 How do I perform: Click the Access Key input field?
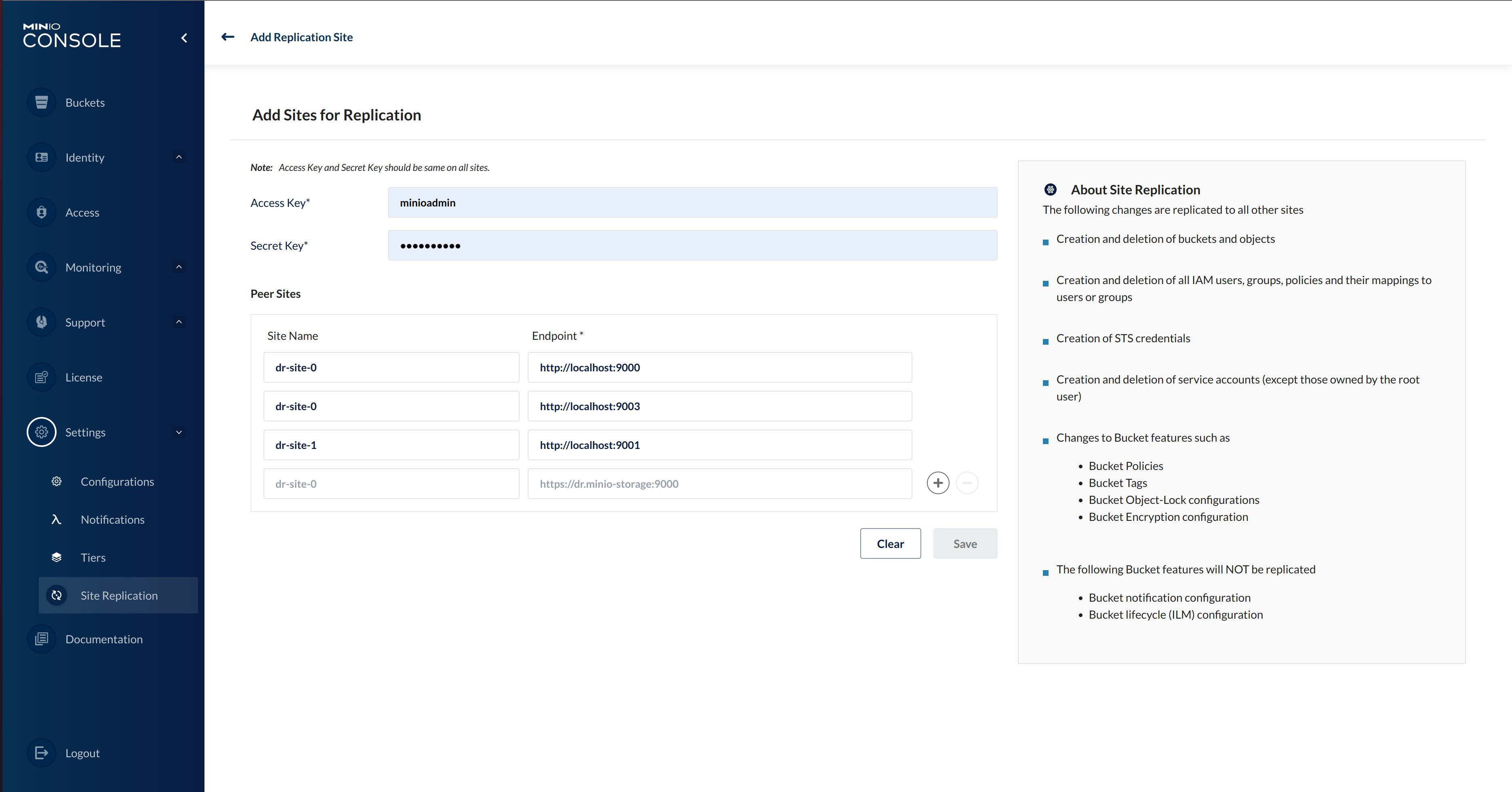[691, 202]
